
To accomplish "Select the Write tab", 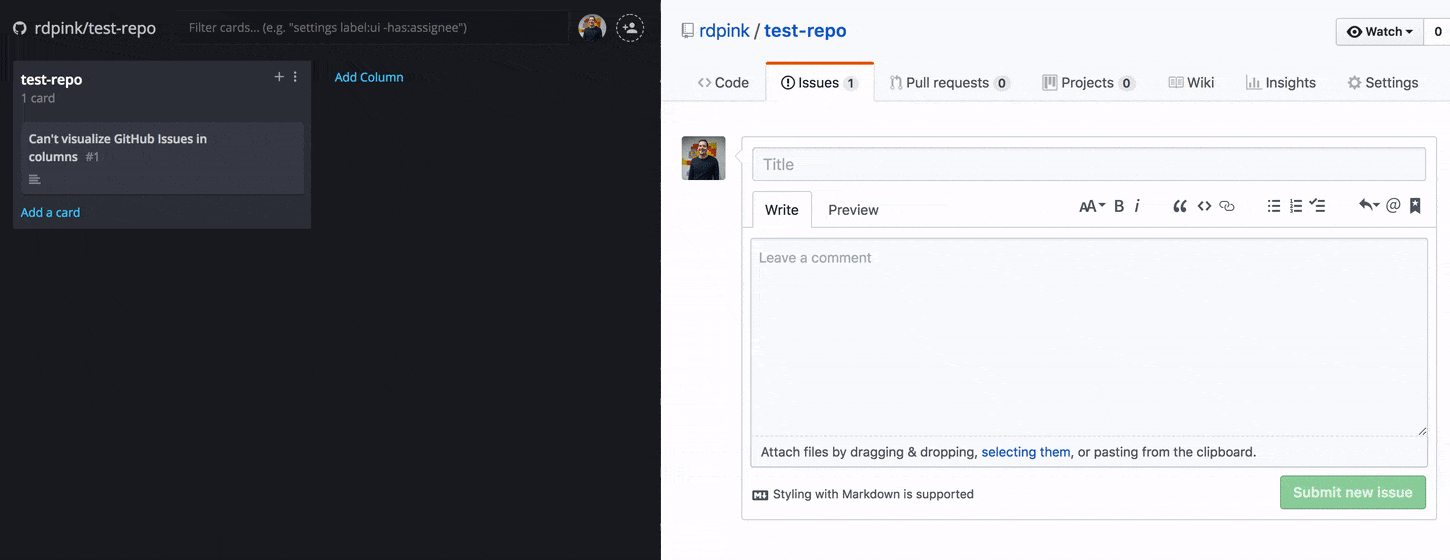I will (x=782, y=210).
